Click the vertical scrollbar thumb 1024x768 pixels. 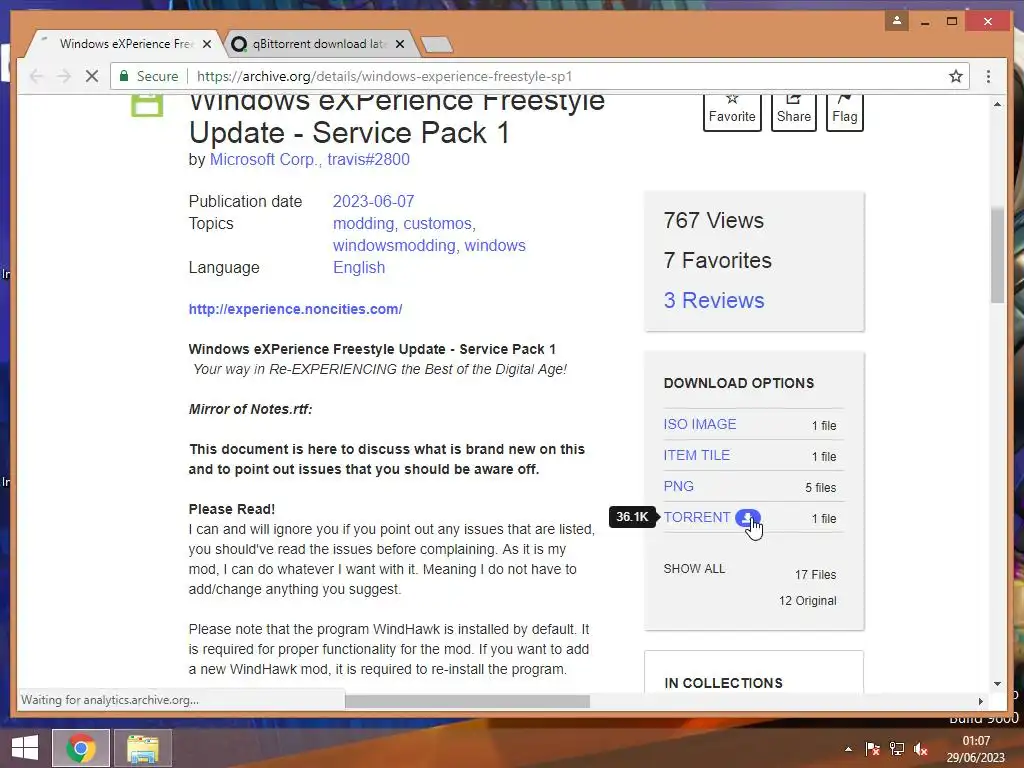(997, 255)
